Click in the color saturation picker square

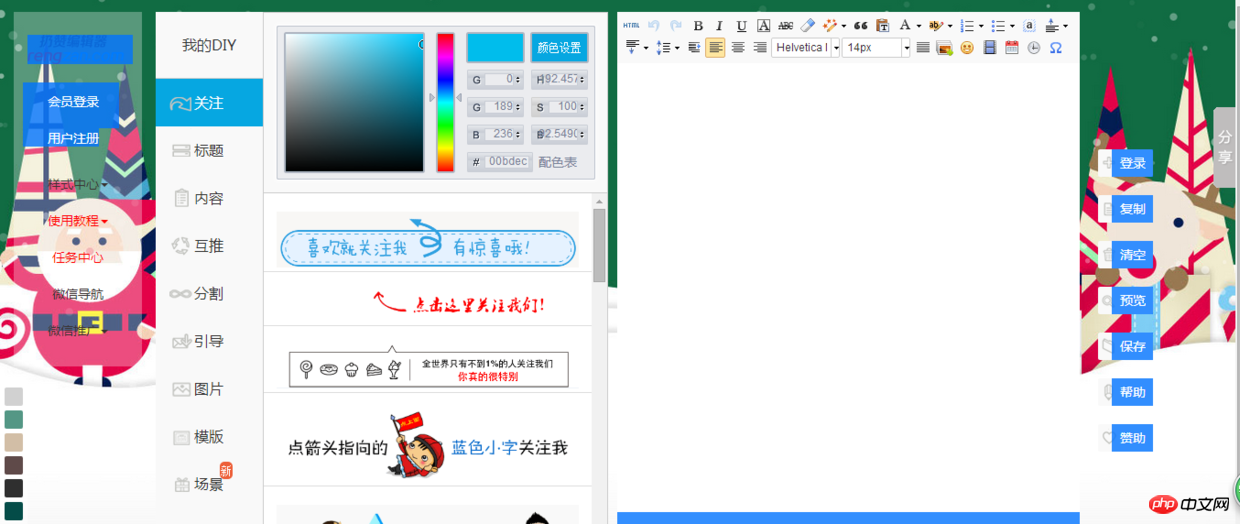(x=355, y=103)
